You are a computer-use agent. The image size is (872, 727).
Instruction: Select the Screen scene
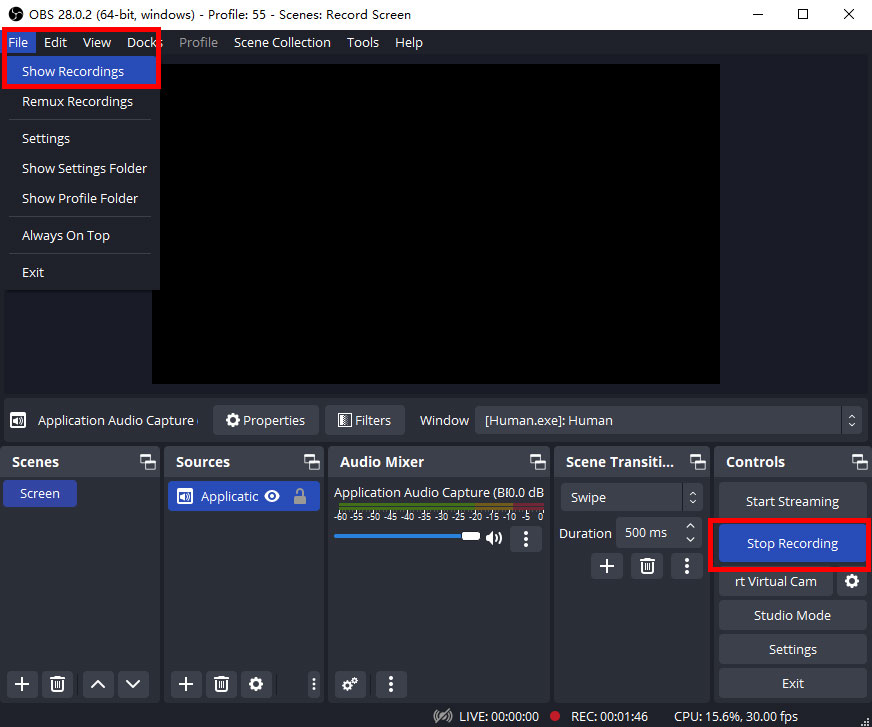click(x=40, y=493)
